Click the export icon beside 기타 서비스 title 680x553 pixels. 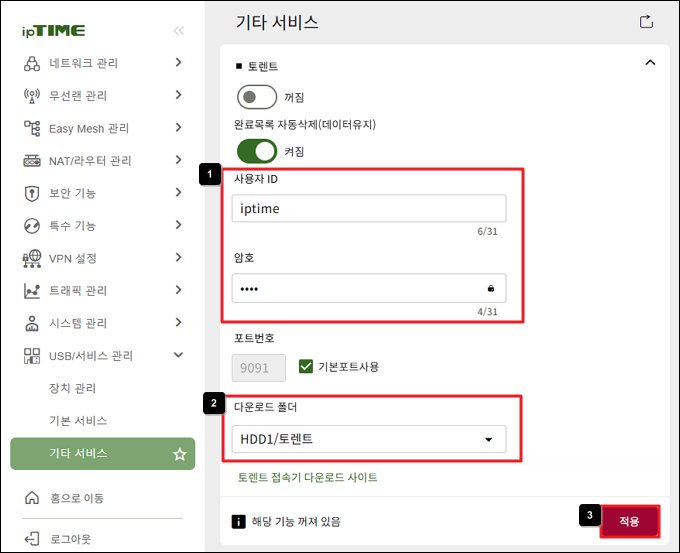(x=646, y=21)
